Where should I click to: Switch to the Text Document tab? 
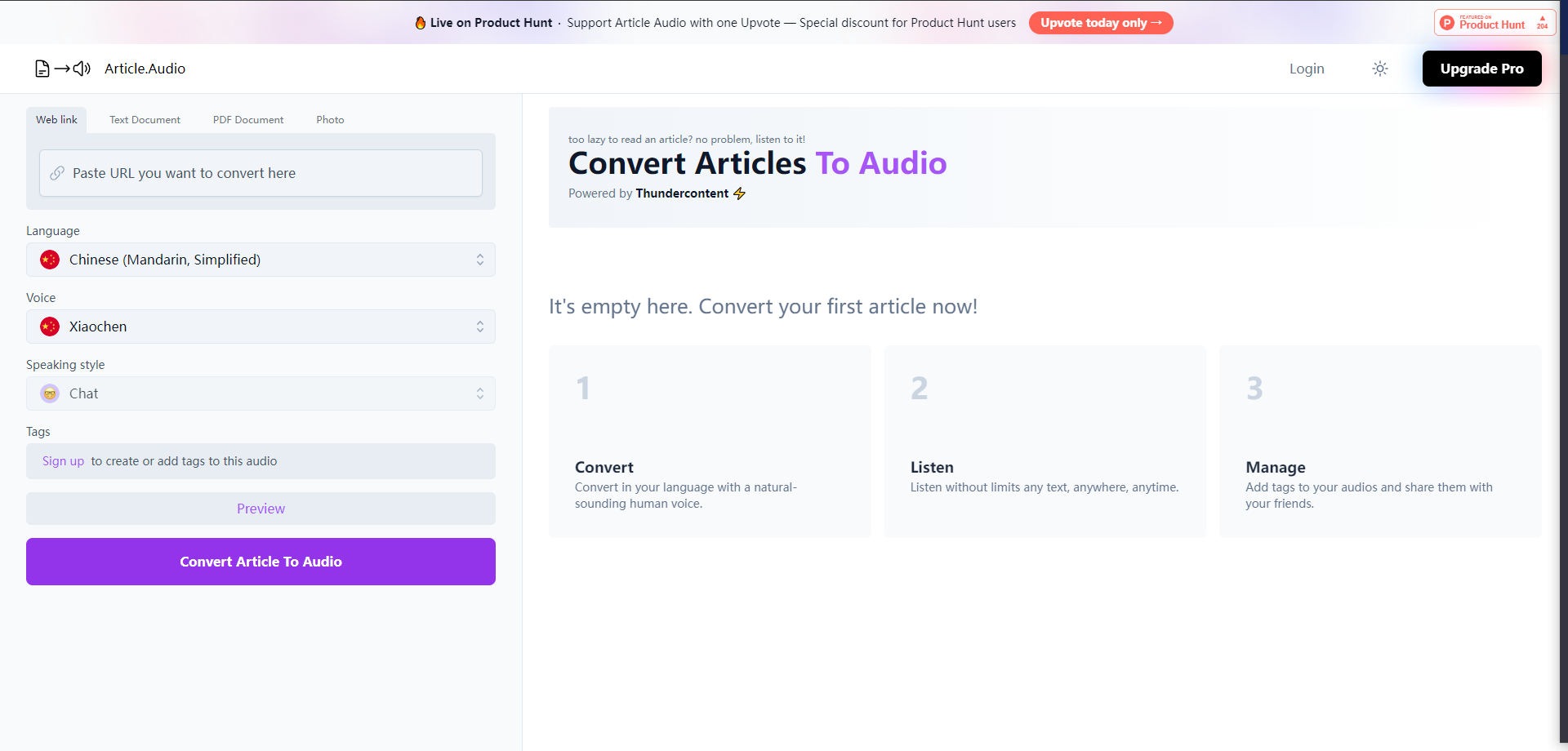click(145, 119)
